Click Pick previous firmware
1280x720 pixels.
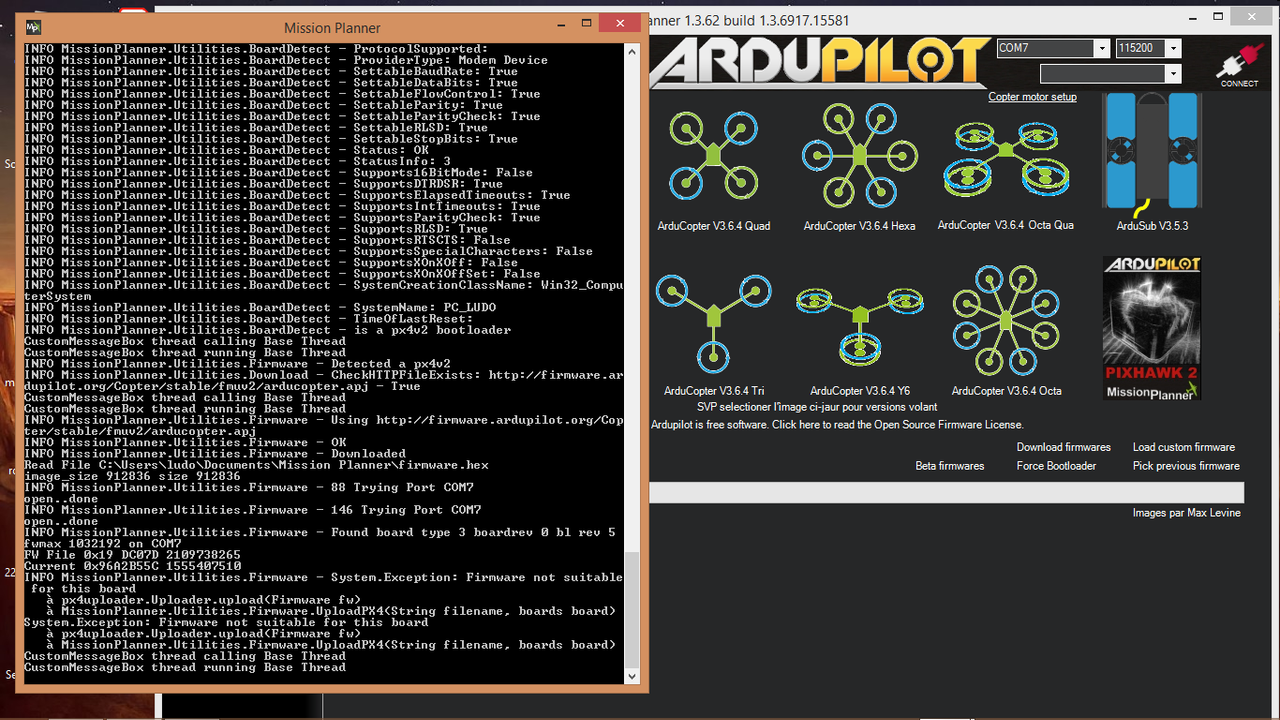1186,466
